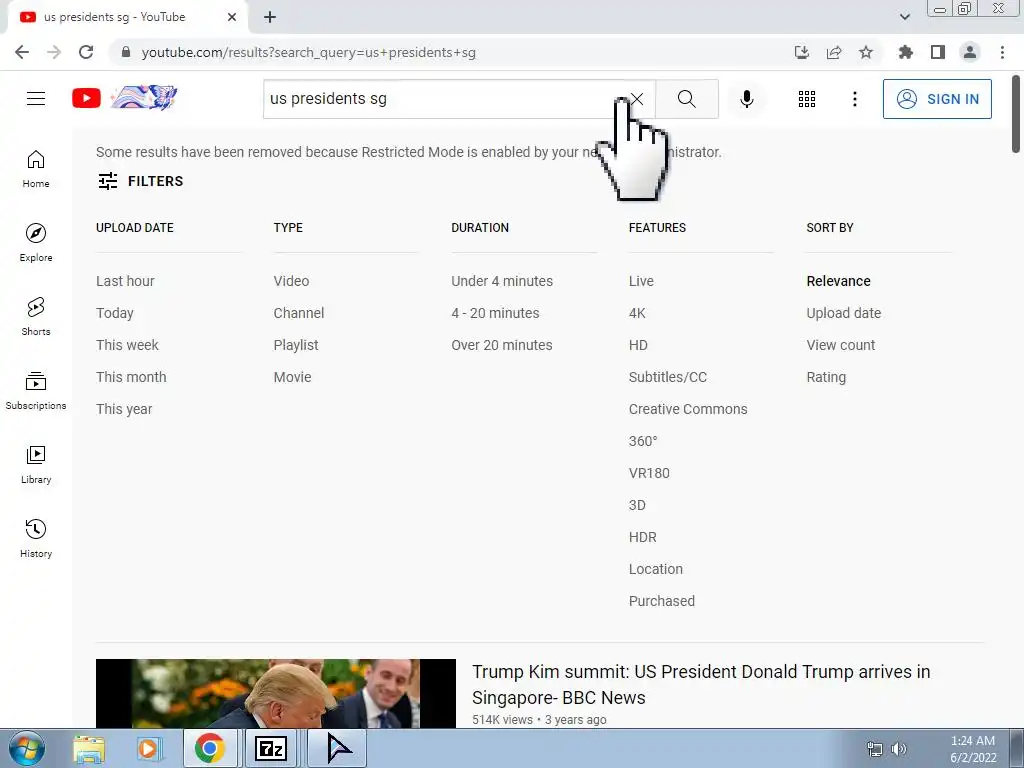1024x768 pixels.
Task: Filter by This week
Action: (127, 345)
